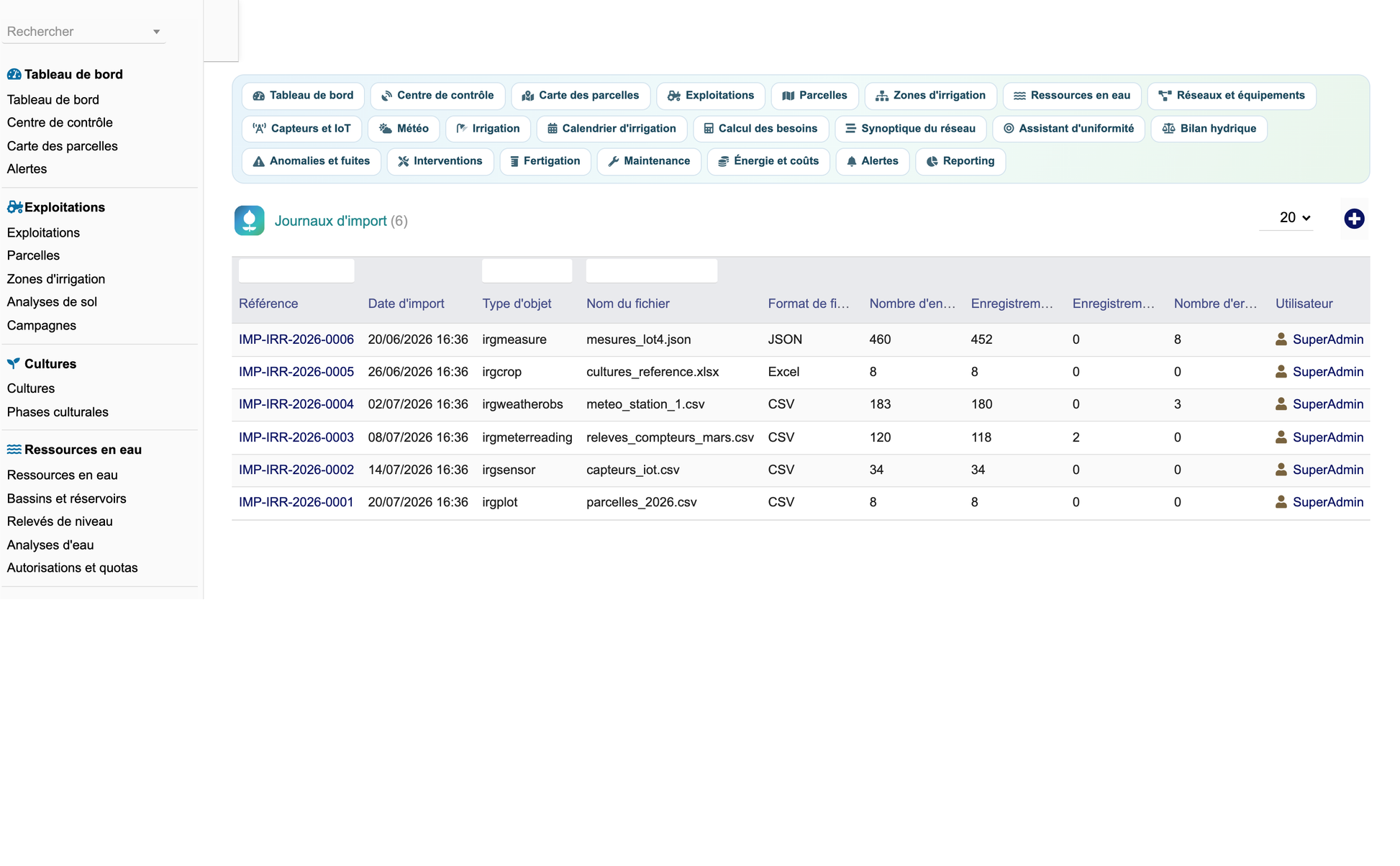Click the Journaux d'import water drop icon

pyautogui.click(x=250, y=221)
